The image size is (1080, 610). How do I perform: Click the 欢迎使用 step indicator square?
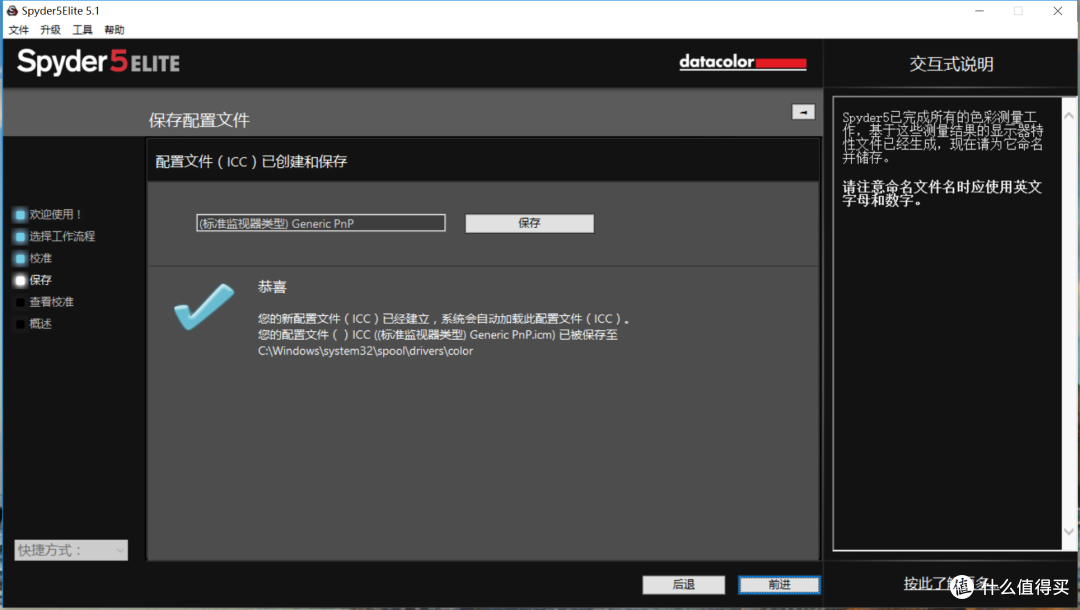pyautogui.click(x=20, y=215)
